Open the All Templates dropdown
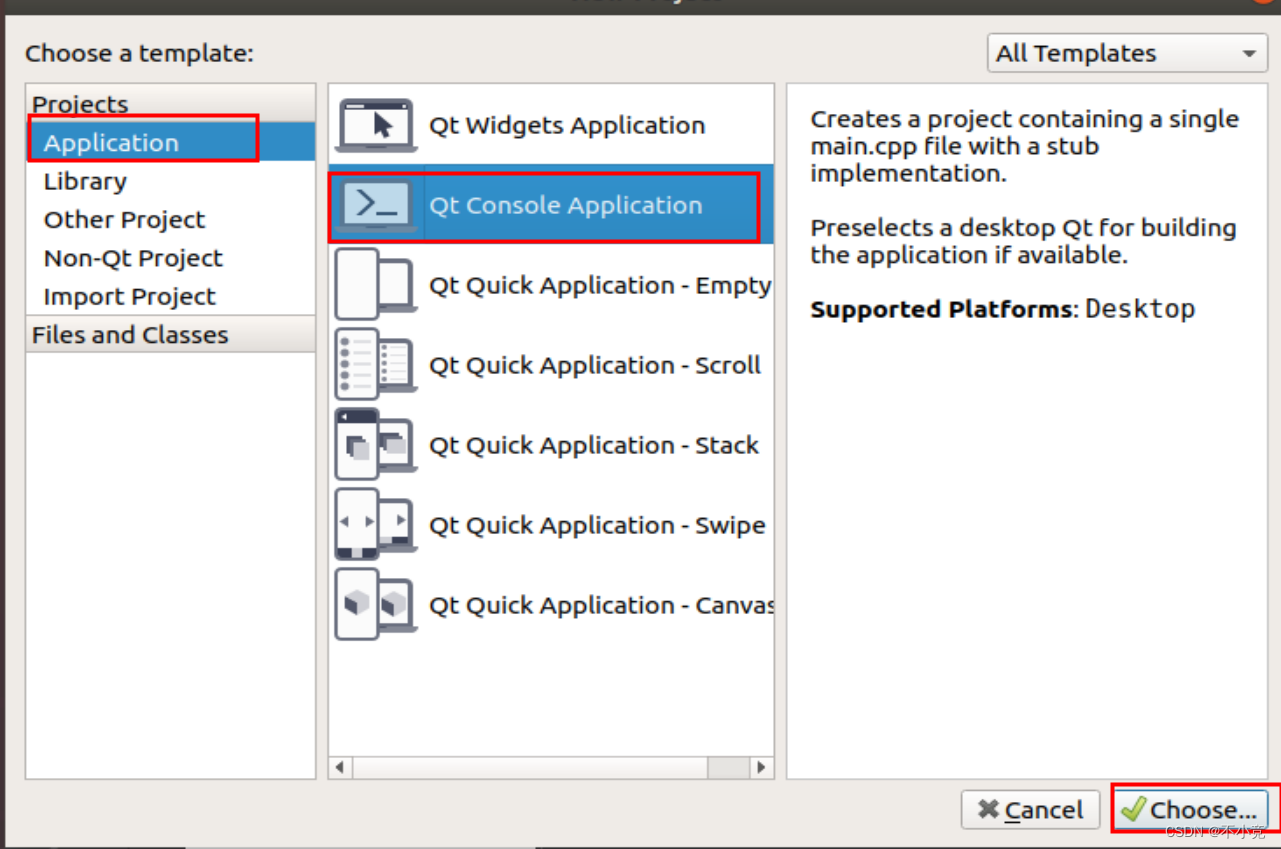The height and width of the screenshot is (849, 1281). pyautogui.click(x=1127, y=53)
